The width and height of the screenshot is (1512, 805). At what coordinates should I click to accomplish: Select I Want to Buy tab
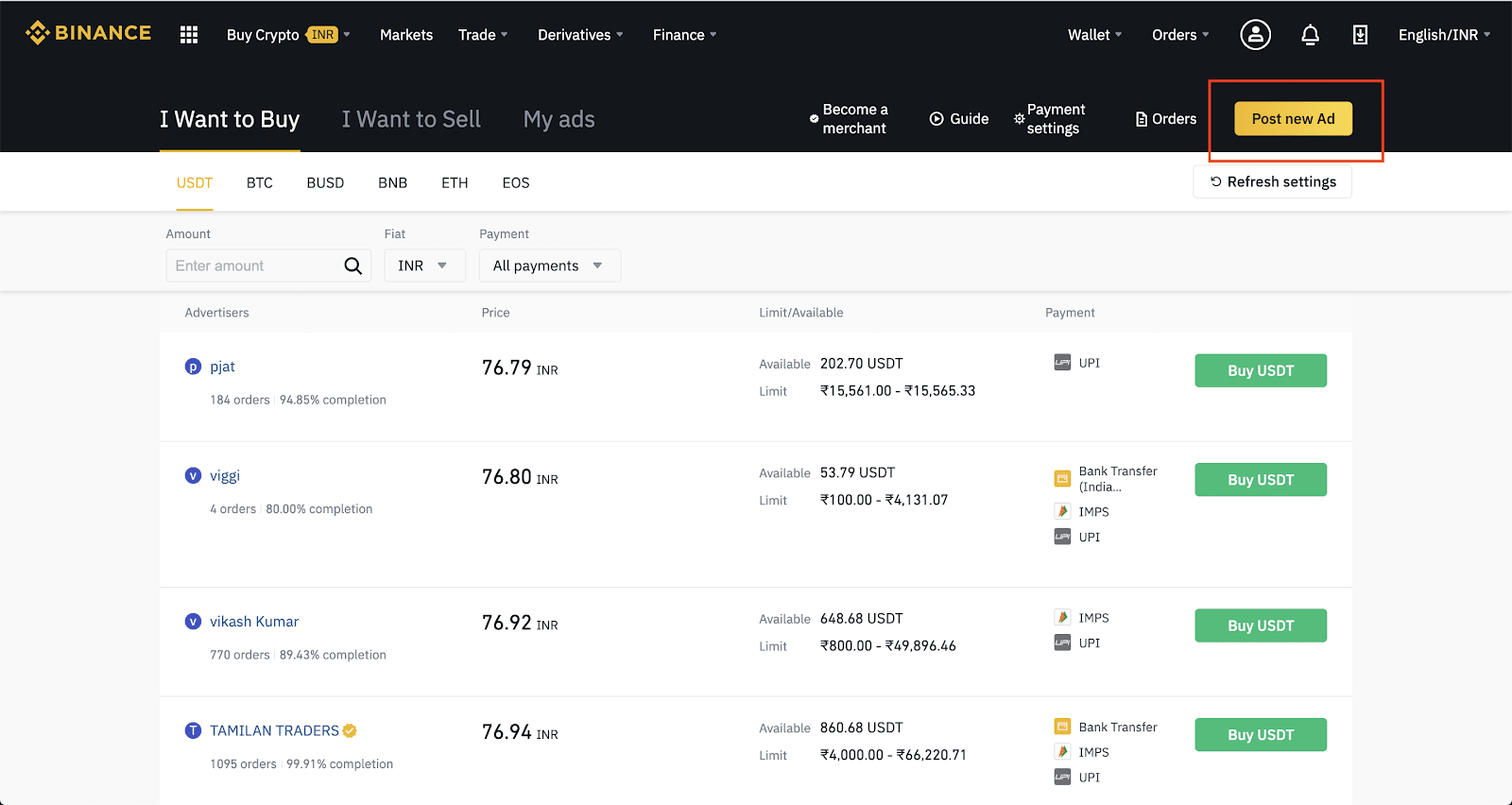[230, 119]
